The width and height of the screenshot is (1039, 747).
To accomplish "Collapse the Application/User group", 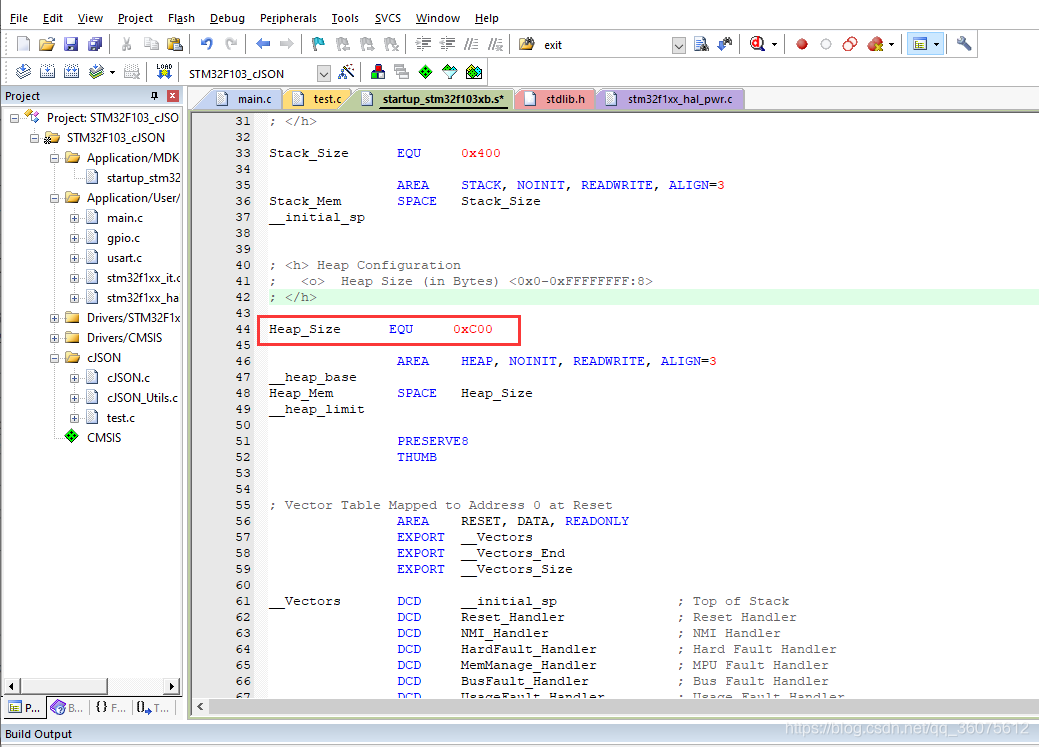I will coord(55,197).
